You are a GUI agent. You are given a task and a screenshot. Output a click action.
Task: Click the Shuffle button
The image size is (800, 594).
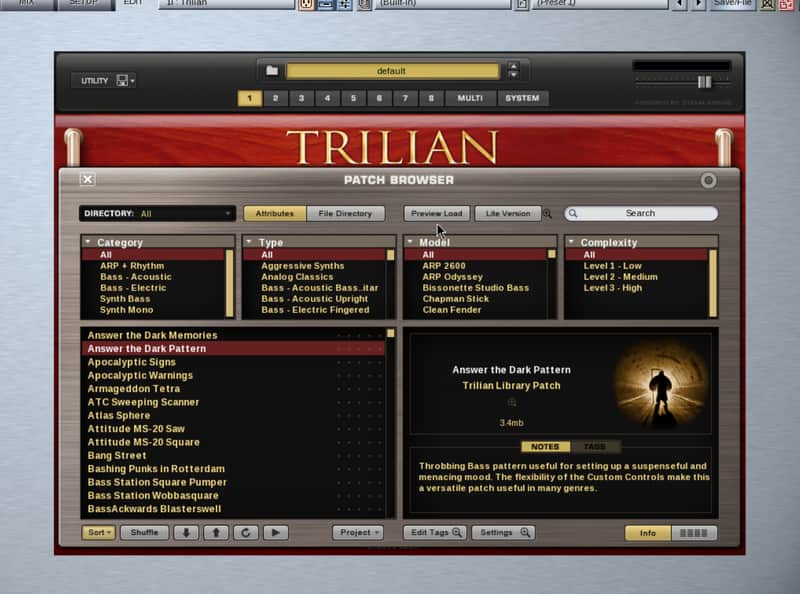(x=144, y=533)
